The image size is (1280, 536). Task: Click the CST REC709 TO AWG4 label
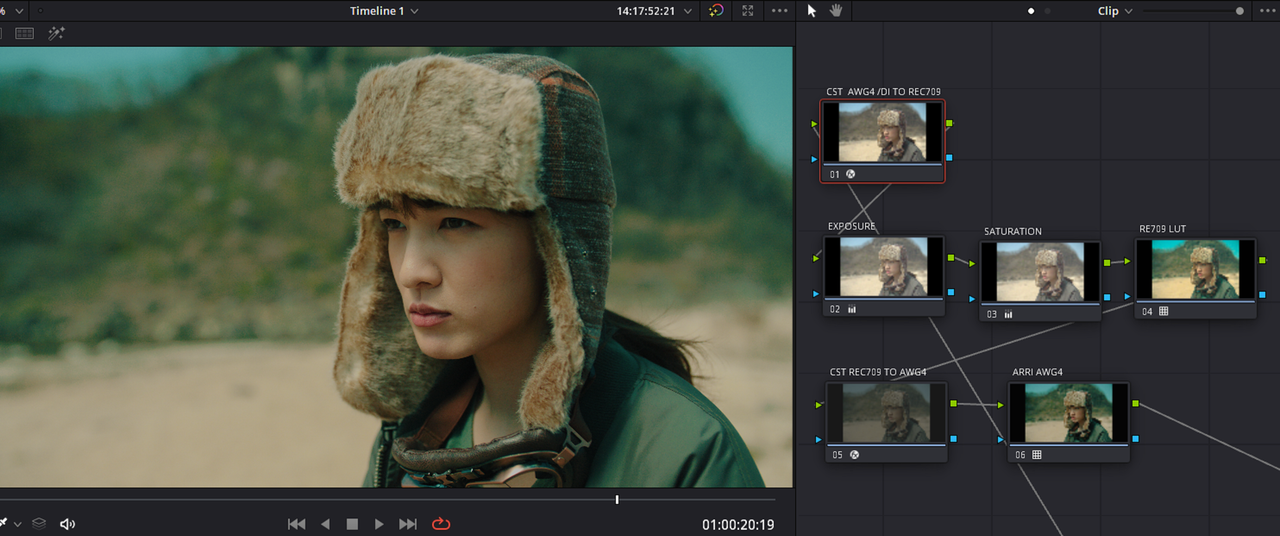878,372
